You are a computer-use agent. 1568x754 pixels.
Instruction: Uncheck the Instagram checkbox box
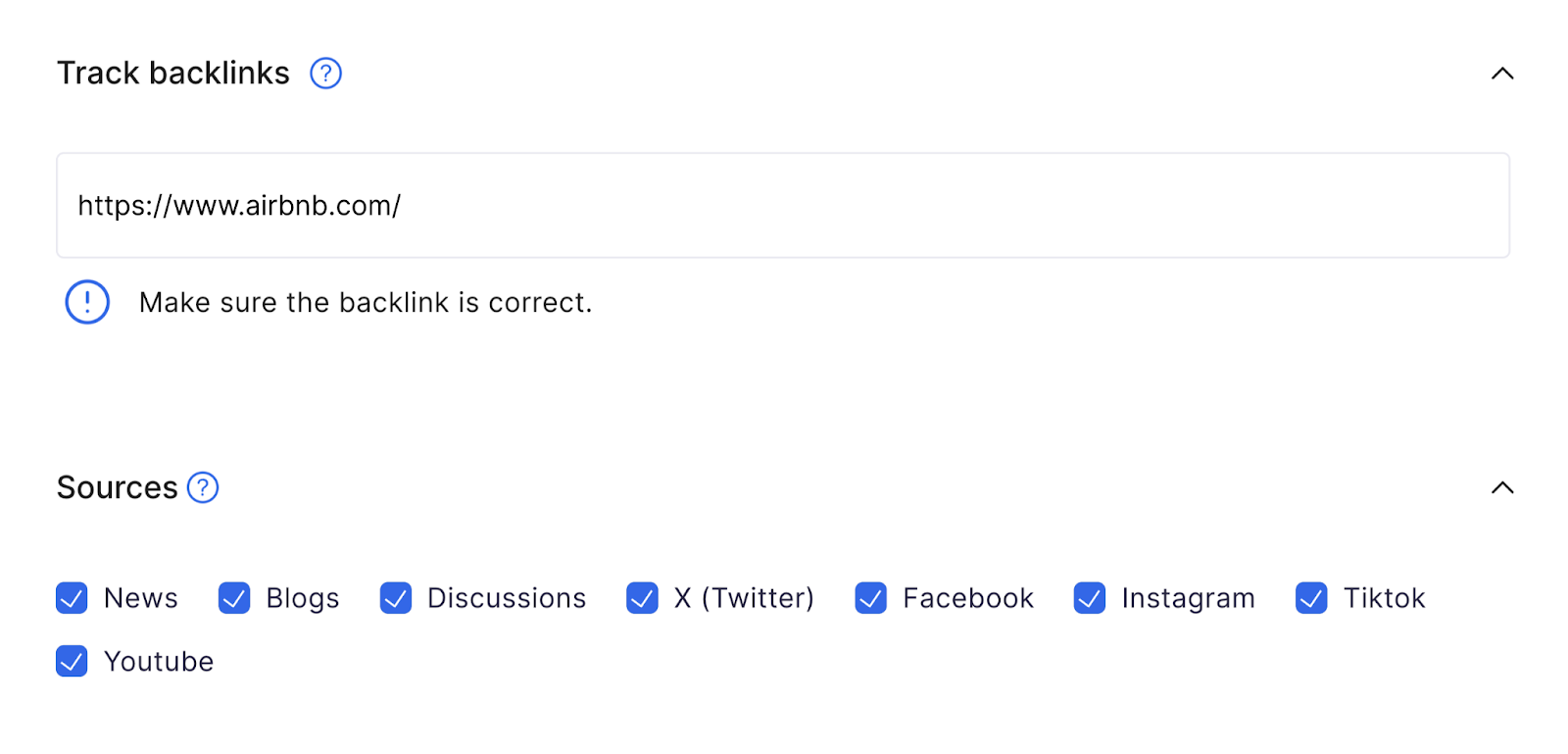[x=1090, y=598]
